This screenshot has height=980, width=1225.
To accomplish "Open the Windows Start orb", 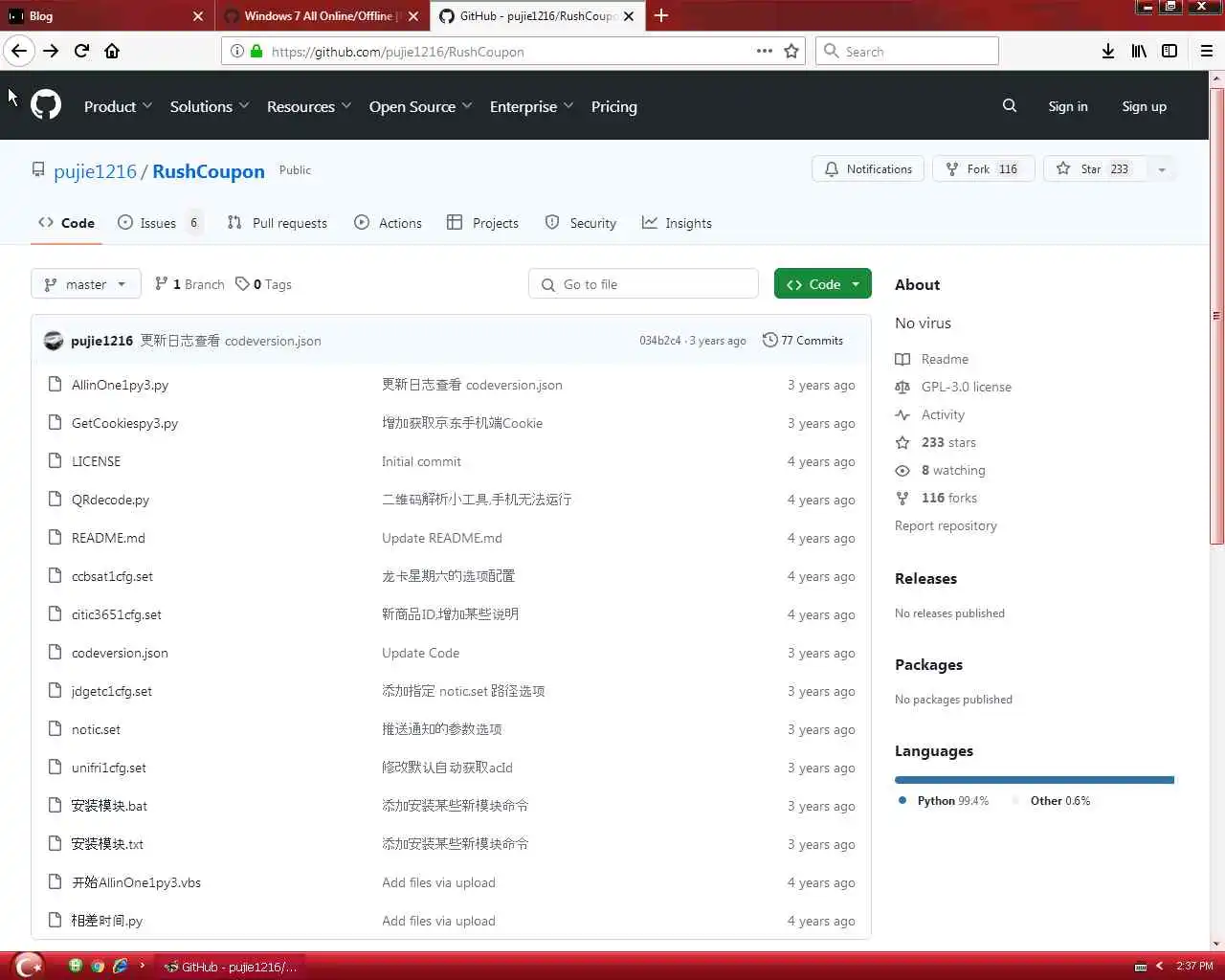I will [x=29, y=966].
